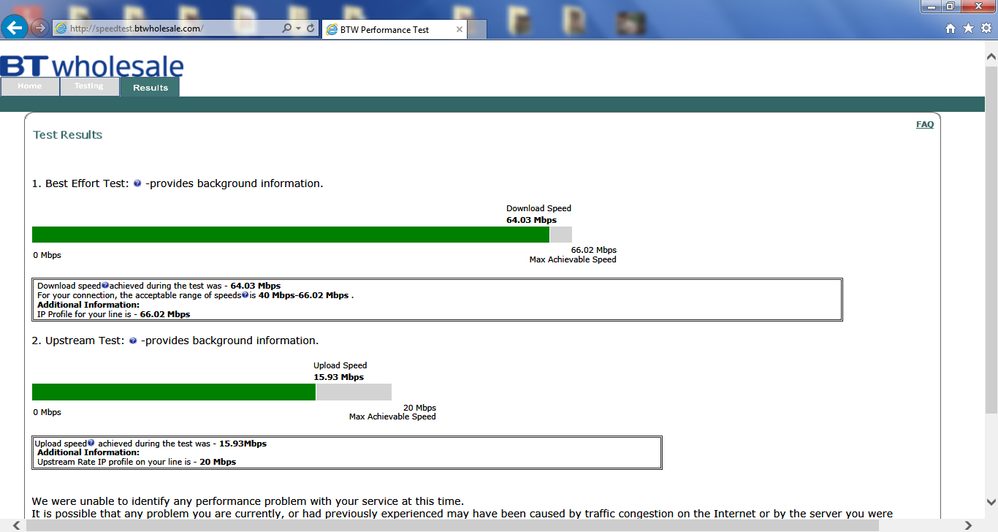Click info icon after 'Download speed' text
The height and width of the screenshot is (532, 998).
[x=105, y=286]
